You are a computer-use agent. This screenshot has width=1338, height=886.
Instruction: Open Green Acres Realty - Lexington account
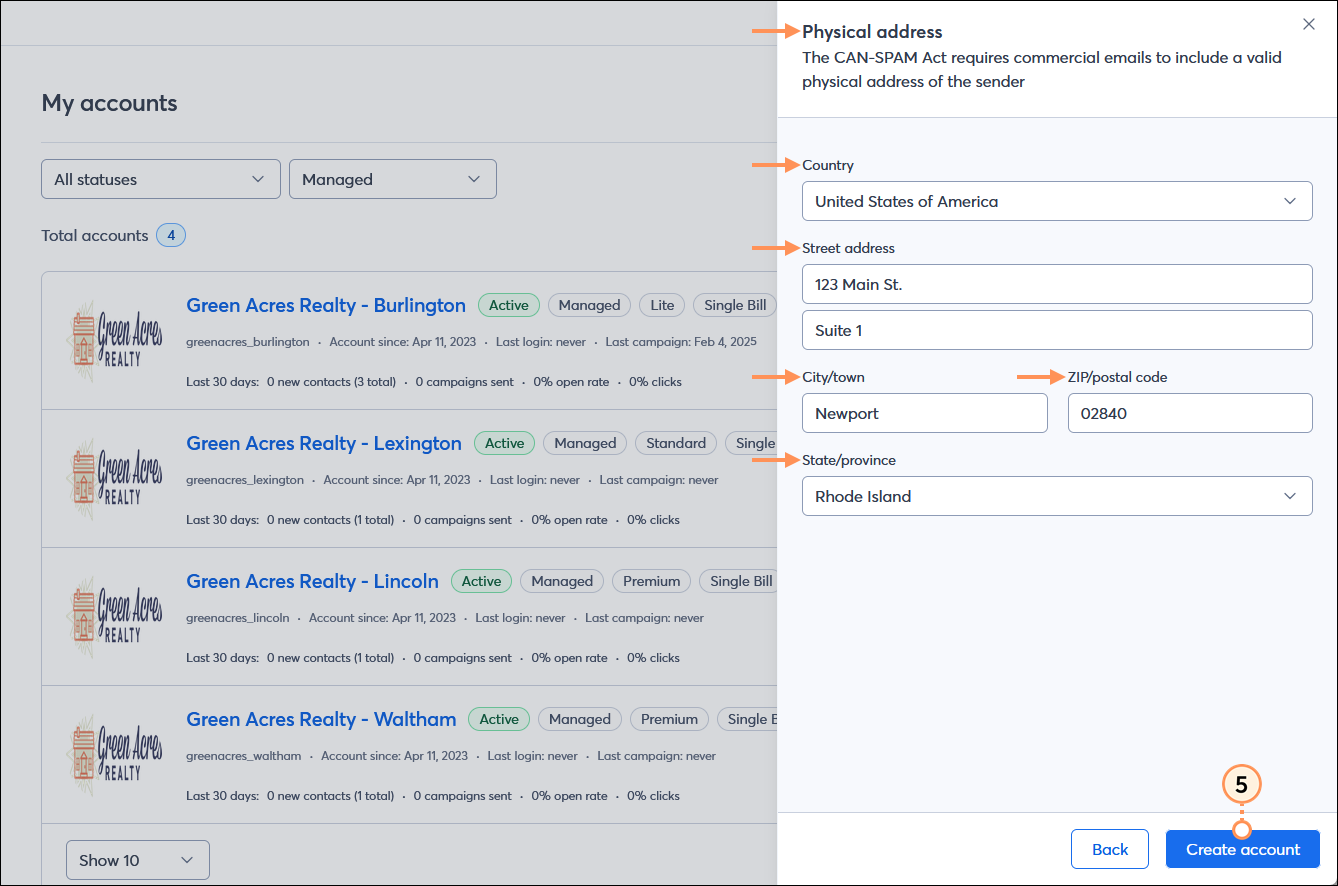point(324,443)
